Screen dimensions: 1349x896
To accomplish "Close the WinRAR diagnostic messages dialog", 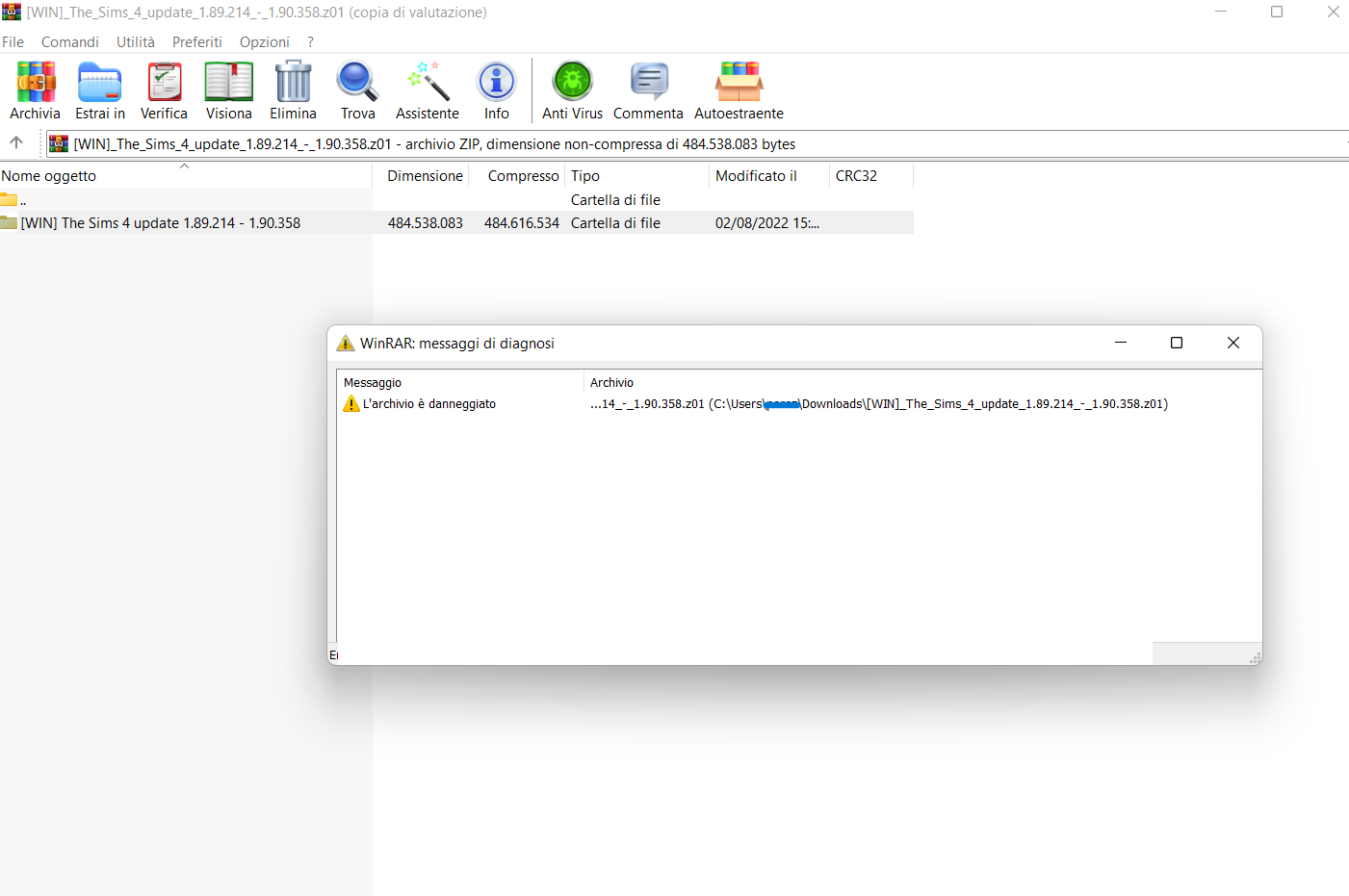I will [x=1233, y=343].
